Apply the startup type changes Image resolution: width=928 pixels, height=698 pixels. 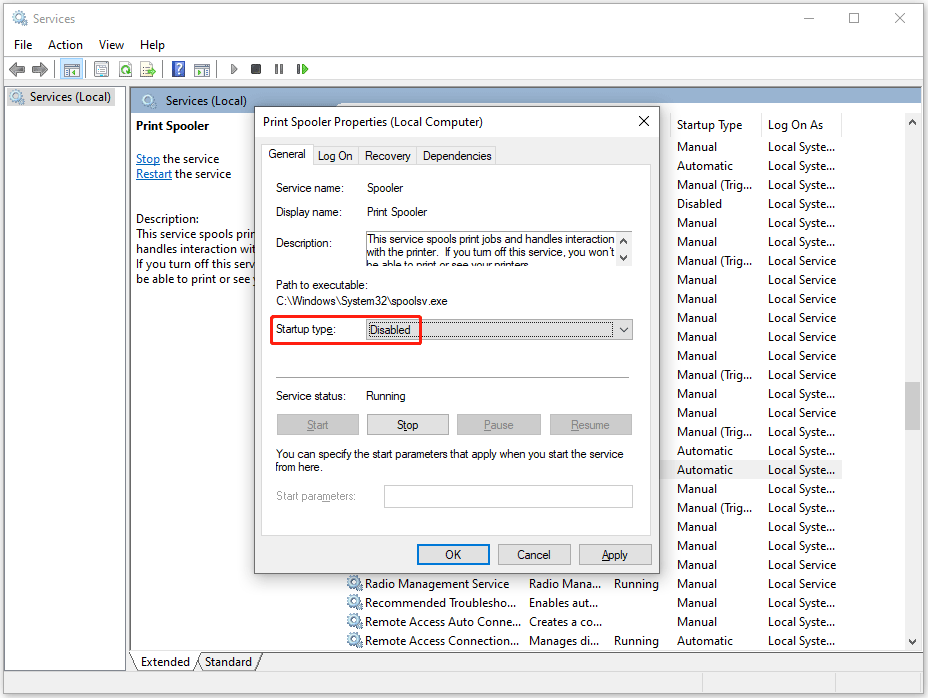coord(615,554)
